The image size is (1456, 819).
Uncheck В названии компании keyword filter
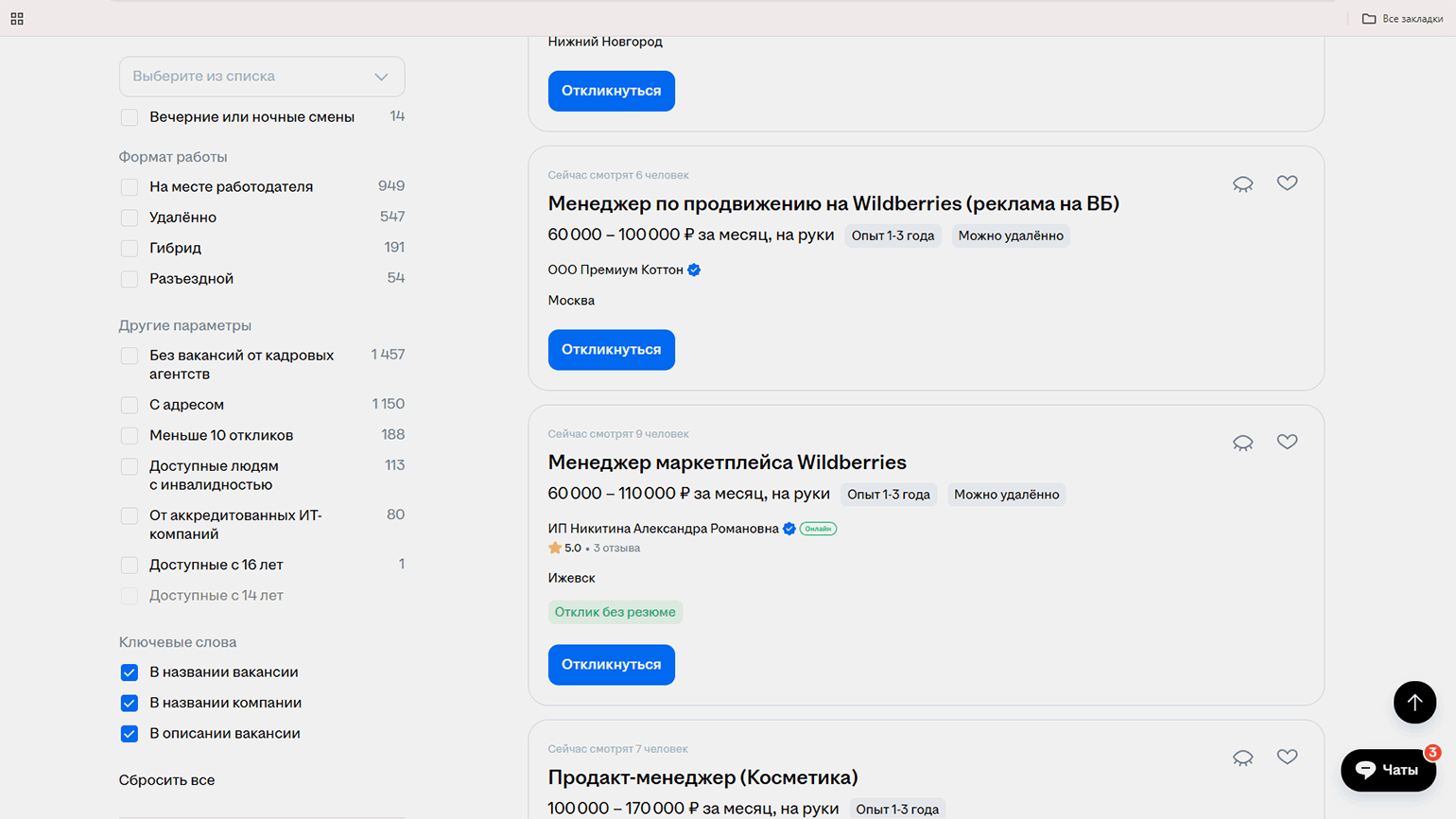coord(130,703)
